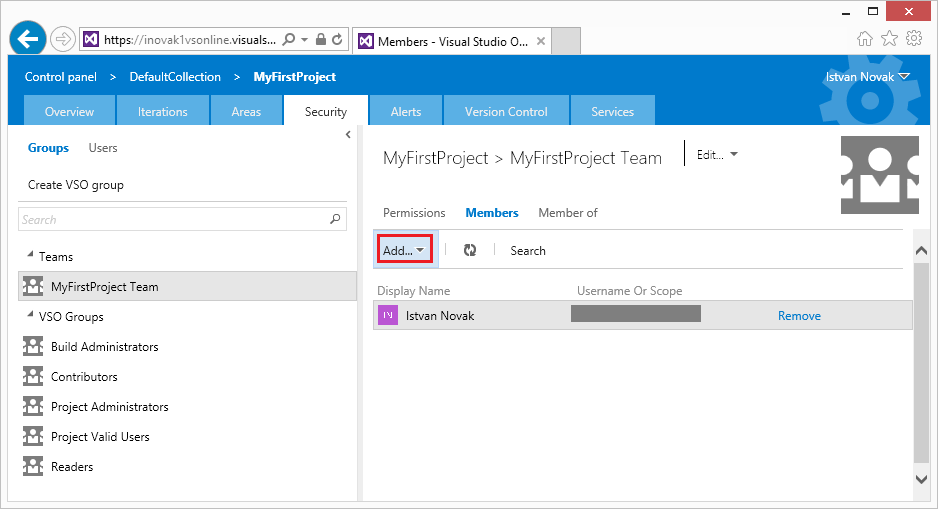Screen dimensions: 938x509
Task: Select Contributors group
Action: [84, 376]
